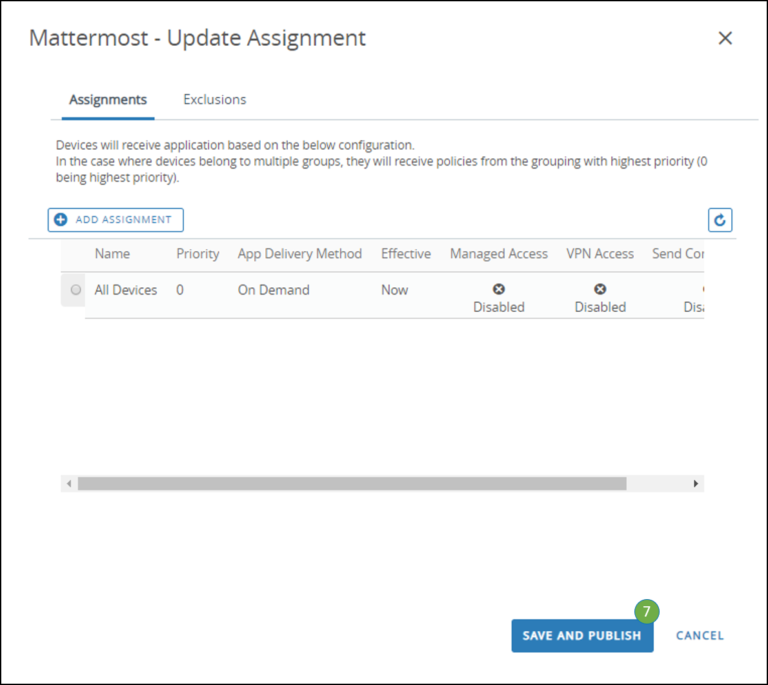Viewport: 768px width, 685px height.
Task: Click the refresh assignments icon
Action: [x=719, y=220]
